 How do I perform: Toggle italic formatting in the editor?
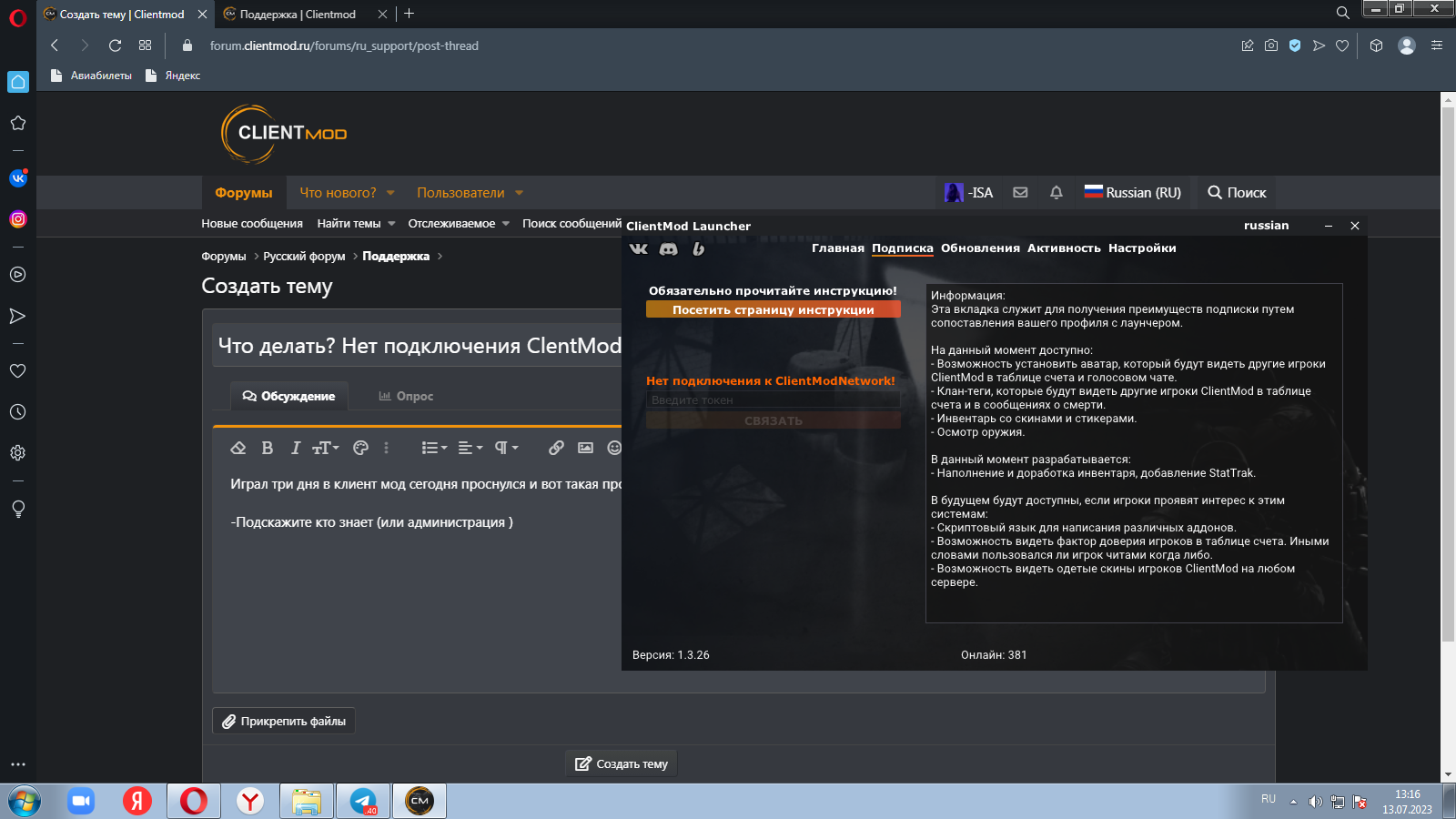pos(295,448)
